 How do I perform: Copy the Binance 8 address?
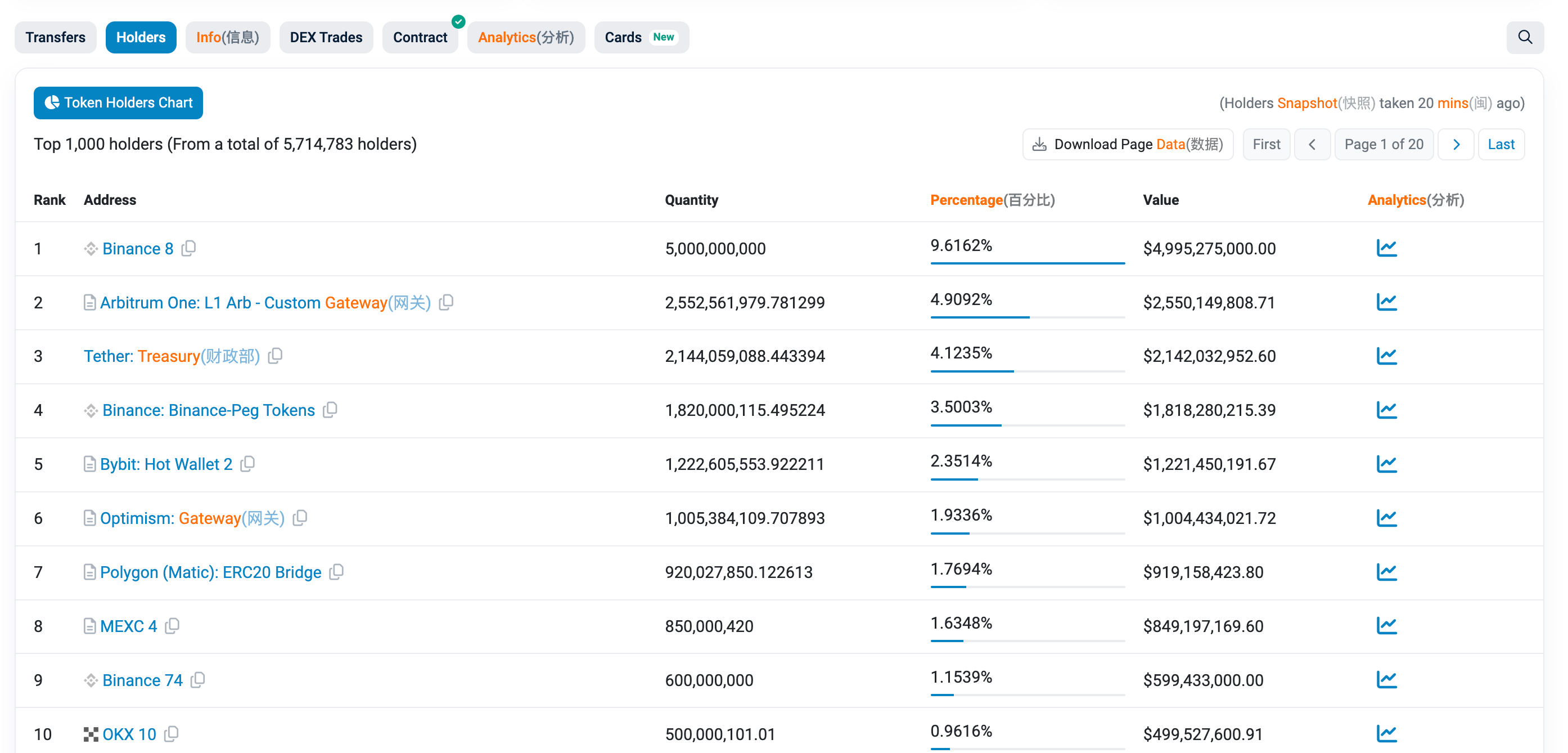pos(189,248)
